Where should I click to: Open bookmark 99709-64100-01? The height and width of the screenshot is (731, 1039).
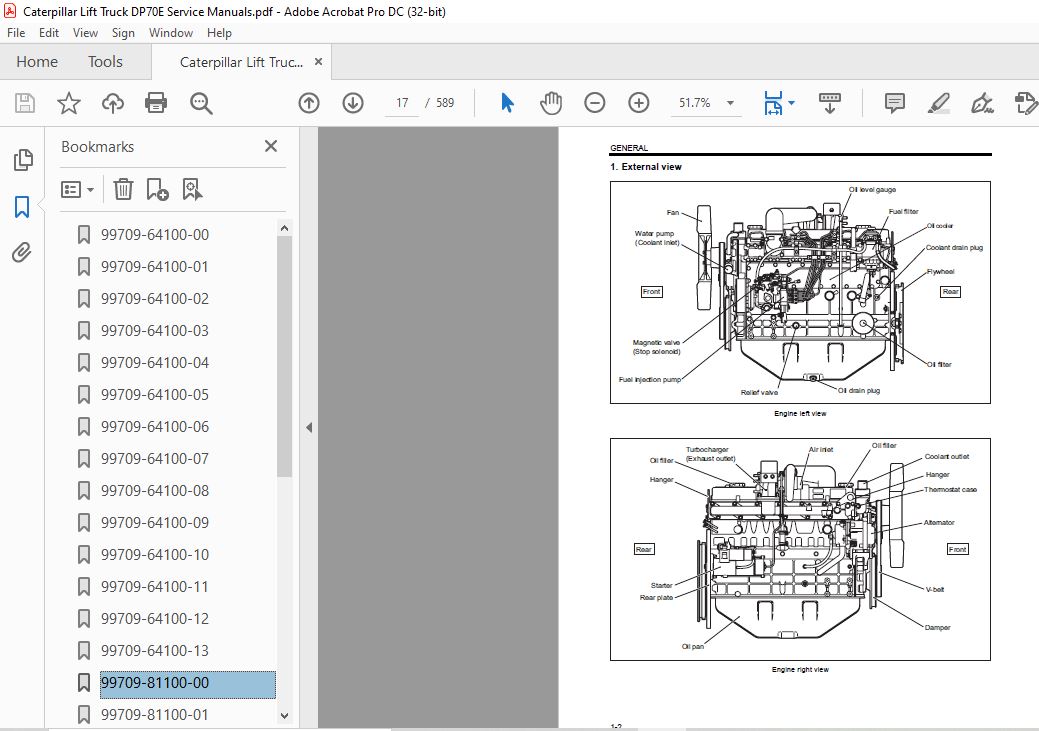(x=155, y=266)
